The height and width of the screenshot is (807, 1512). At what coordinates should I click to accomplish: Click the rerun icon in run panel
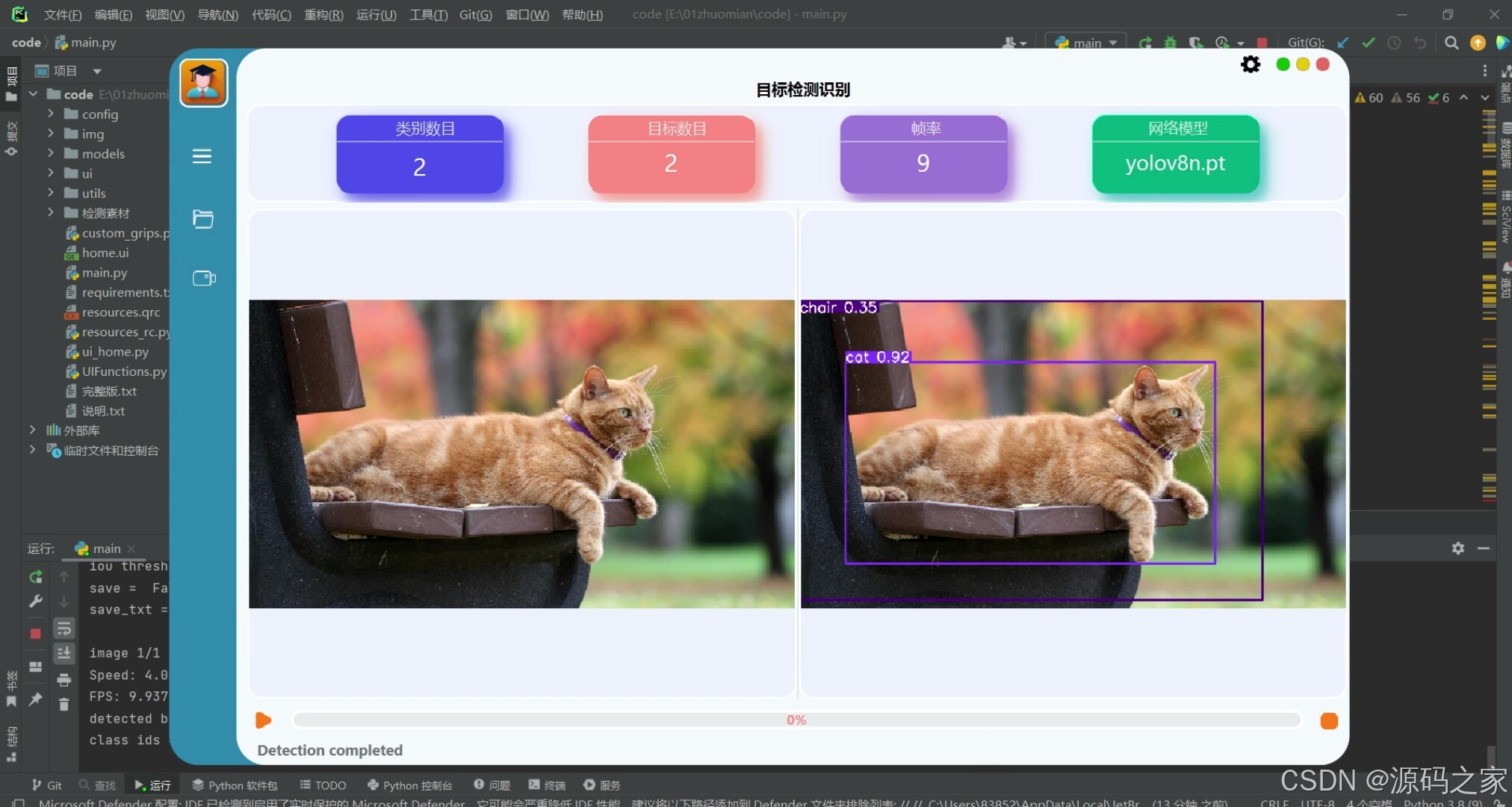click(x=35, y=577)
